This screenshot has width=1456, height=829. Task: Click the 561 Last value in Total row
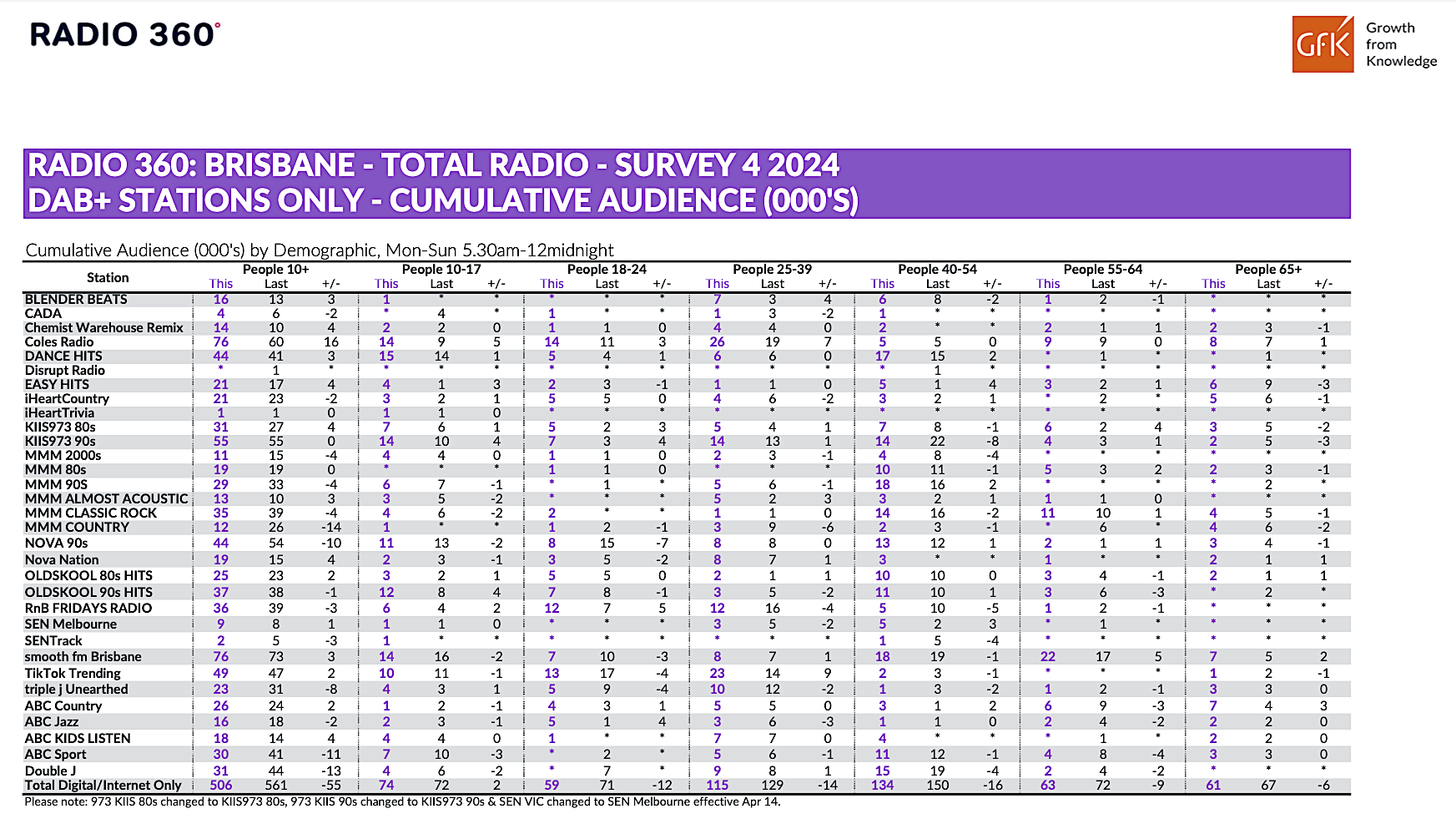click(x=276, y=785)
